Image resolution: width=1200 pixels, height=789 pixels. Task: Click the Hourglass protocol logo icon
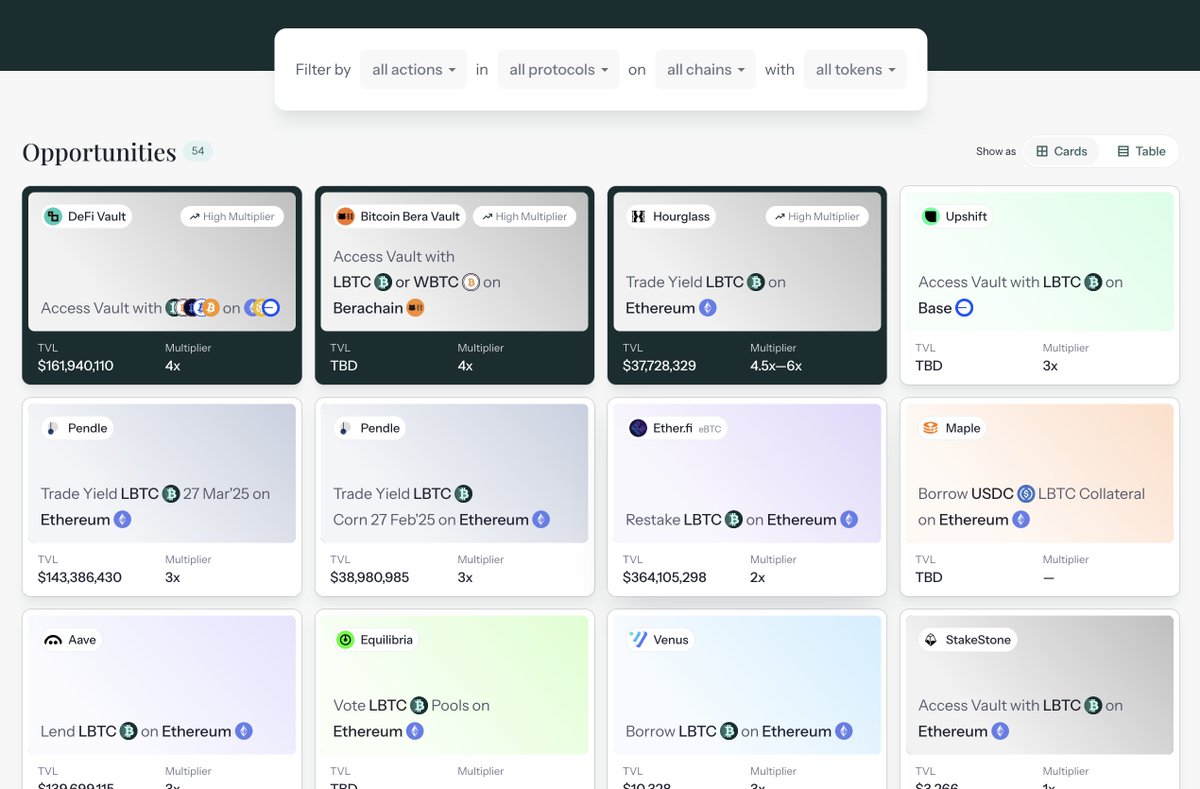coord(638,216)
